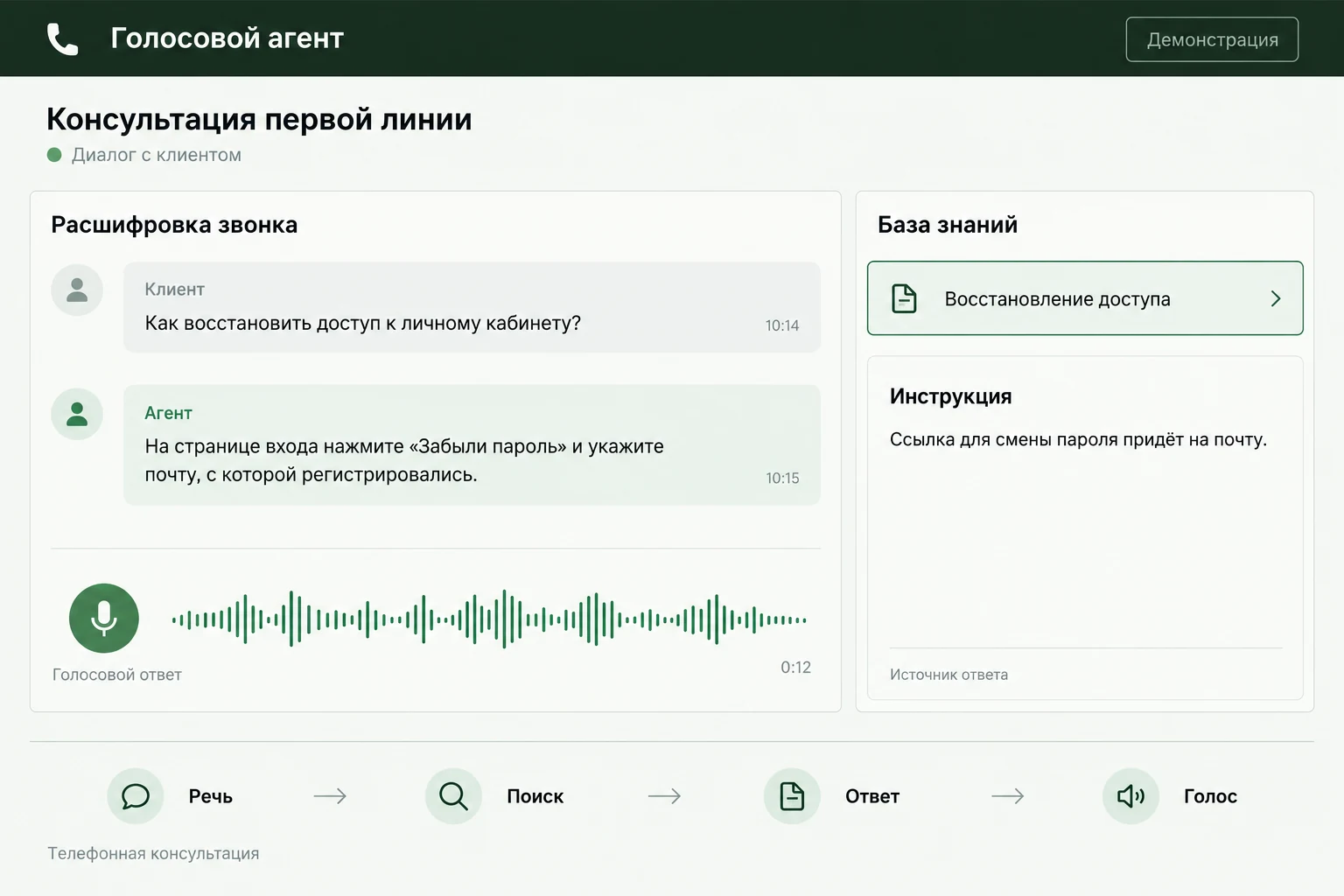Select the Поиск step label
The width and height of the screenshot is (1344, 896).
pos(535,796)
